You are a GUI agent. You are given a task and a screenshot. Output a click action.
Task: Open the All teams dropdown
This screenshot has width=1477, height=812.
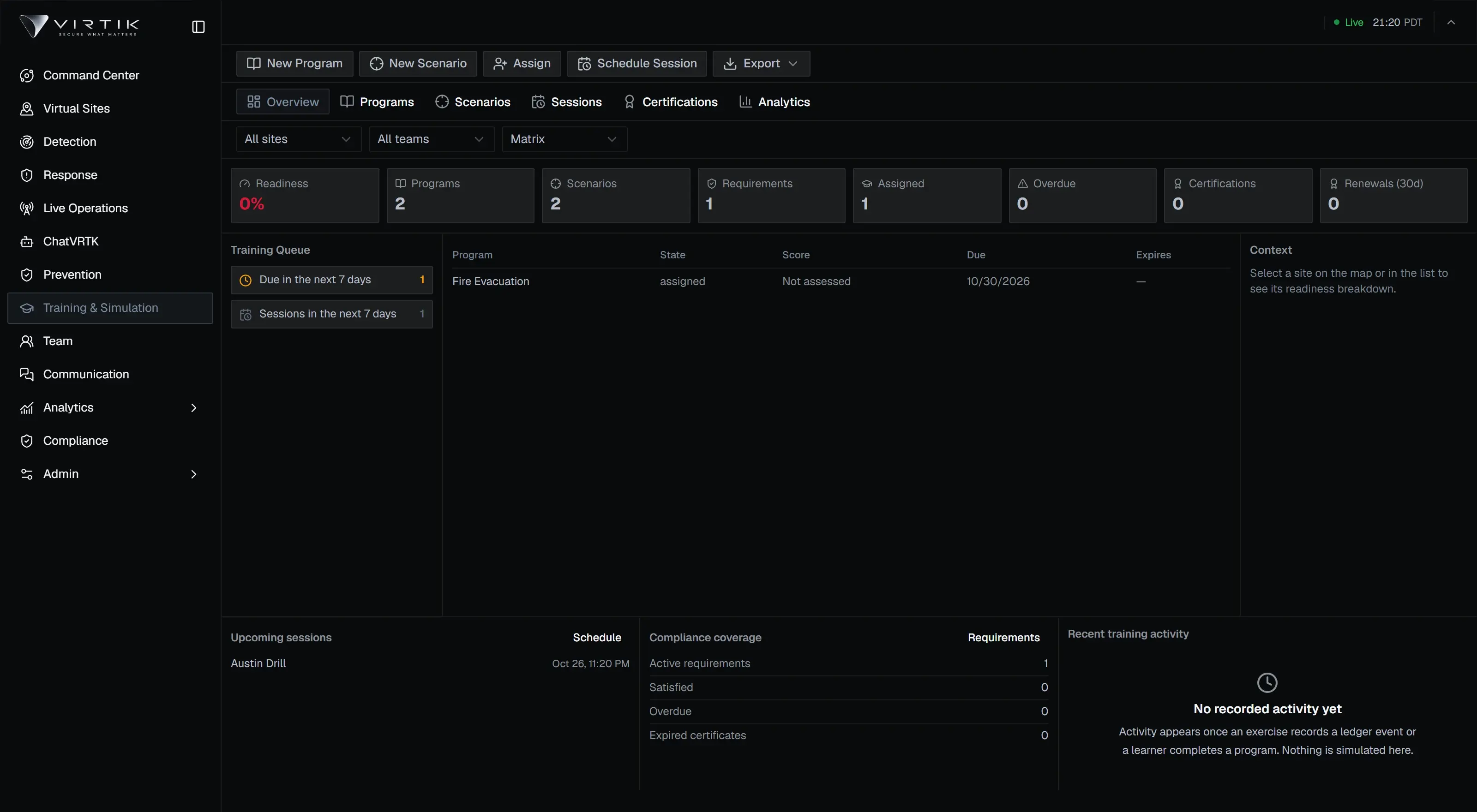(x=431, y=139)
